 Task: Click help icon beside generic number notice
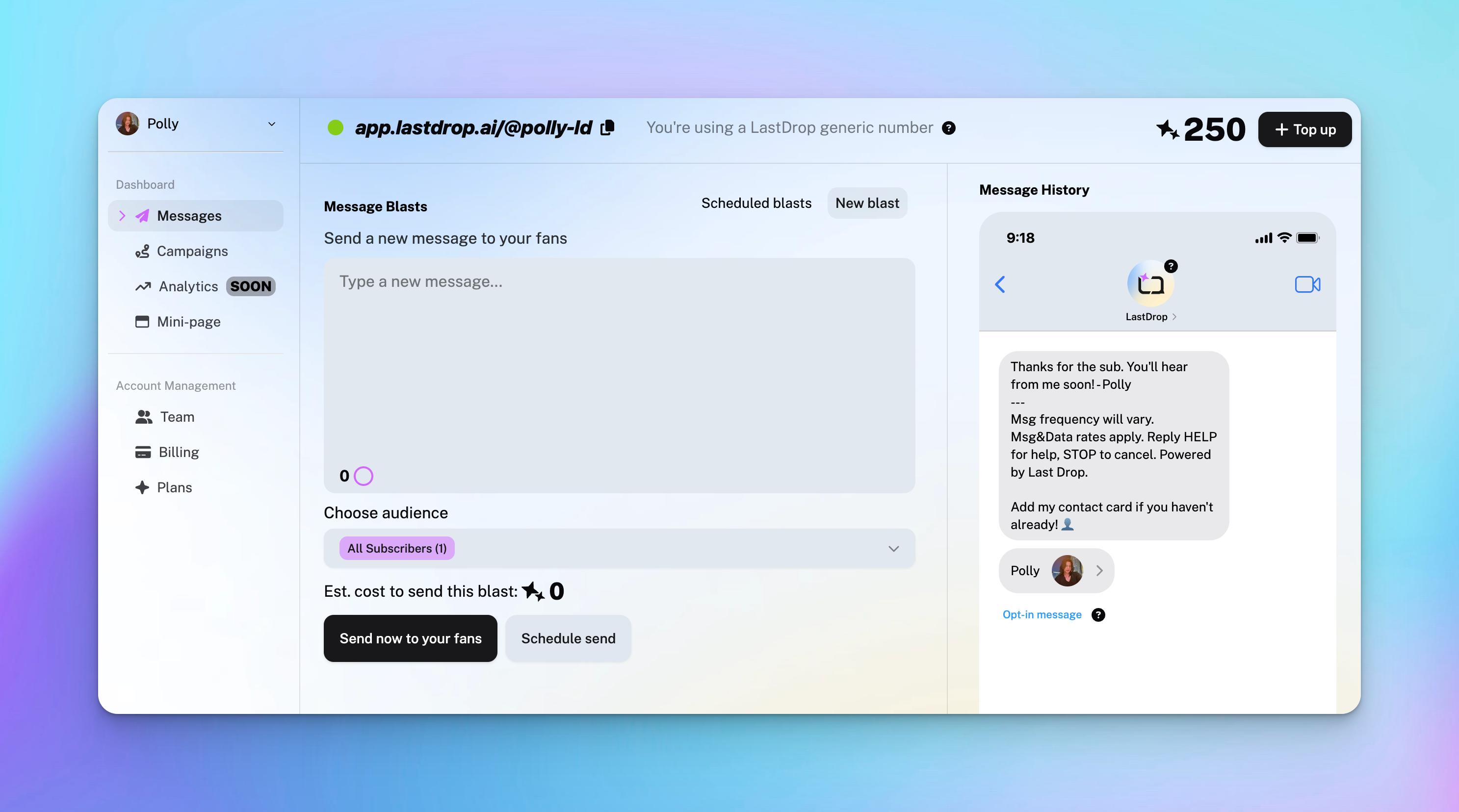949,128
